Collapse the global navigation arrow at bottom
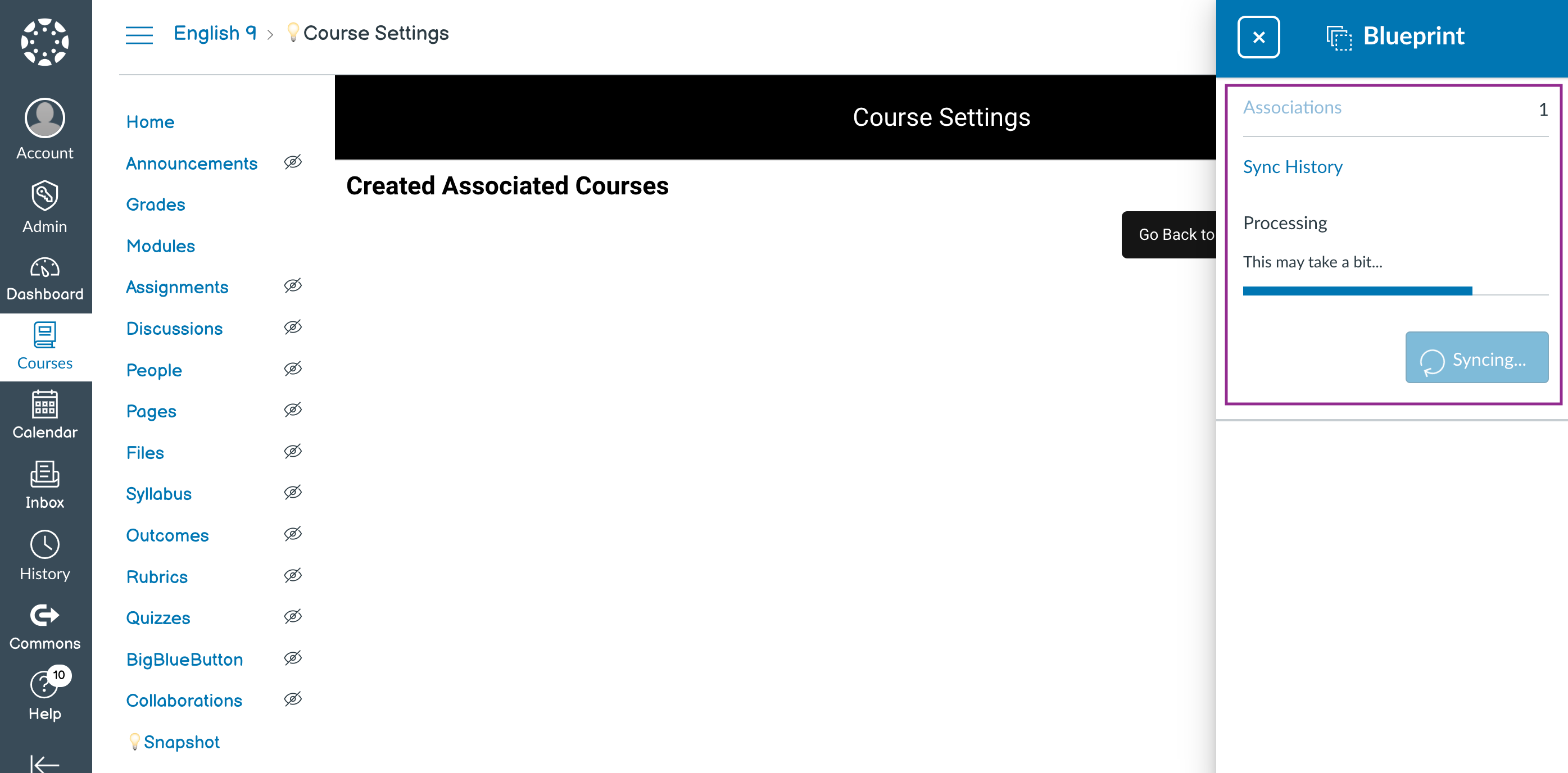 (x=44, y=763)
